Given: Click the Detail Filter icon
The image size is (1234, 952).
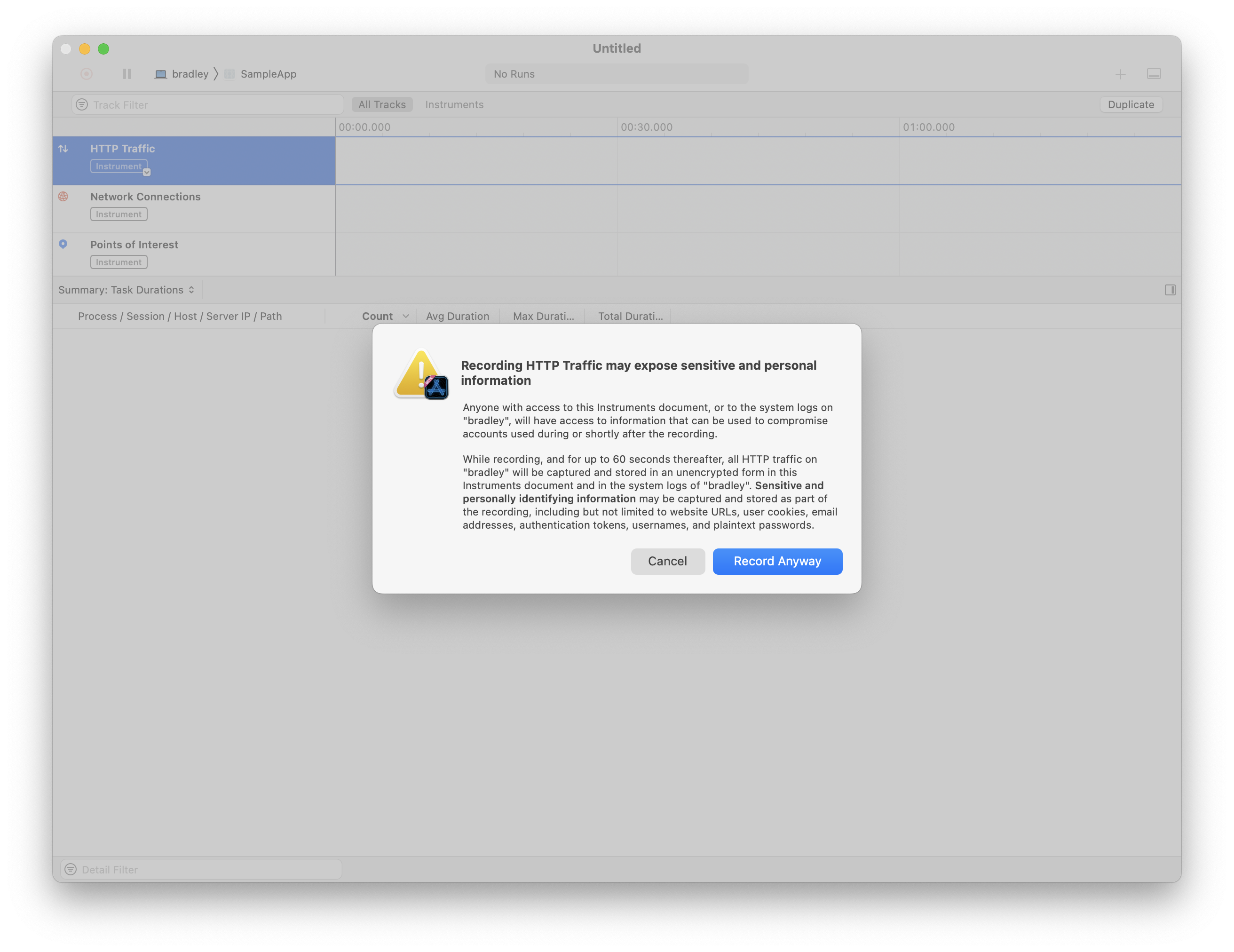Looking at the screenshot, I should click(x=71, y=869).
